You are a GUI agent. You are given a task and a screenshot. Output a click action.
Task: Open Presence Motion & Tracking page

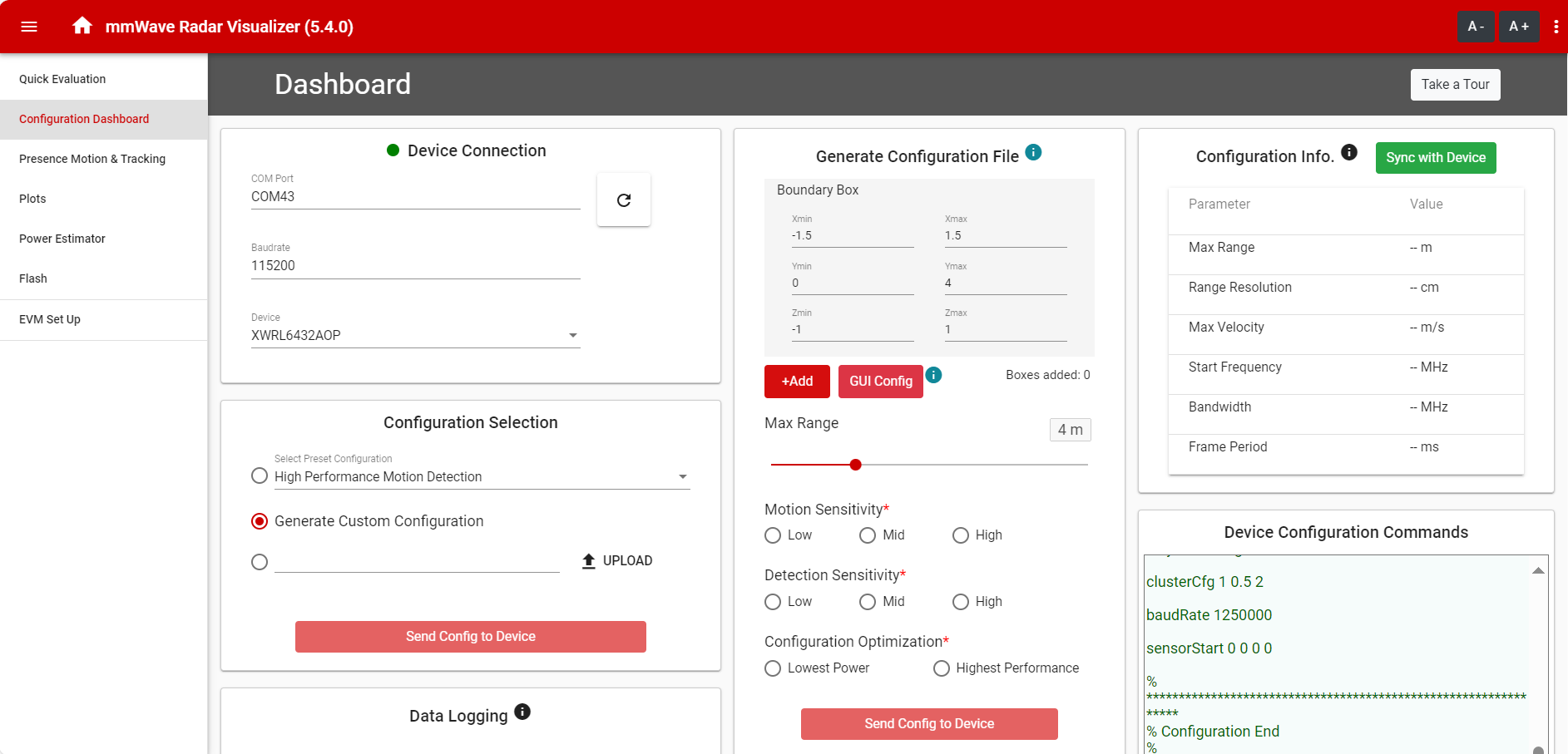tap(92, 159)
